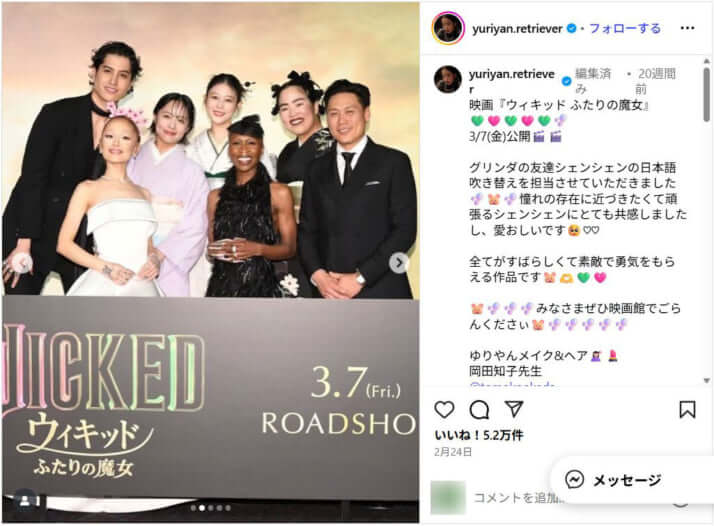Screen dimensions: 714x526
Task: Open the three-dot more options menu
Action: [687, 28]
